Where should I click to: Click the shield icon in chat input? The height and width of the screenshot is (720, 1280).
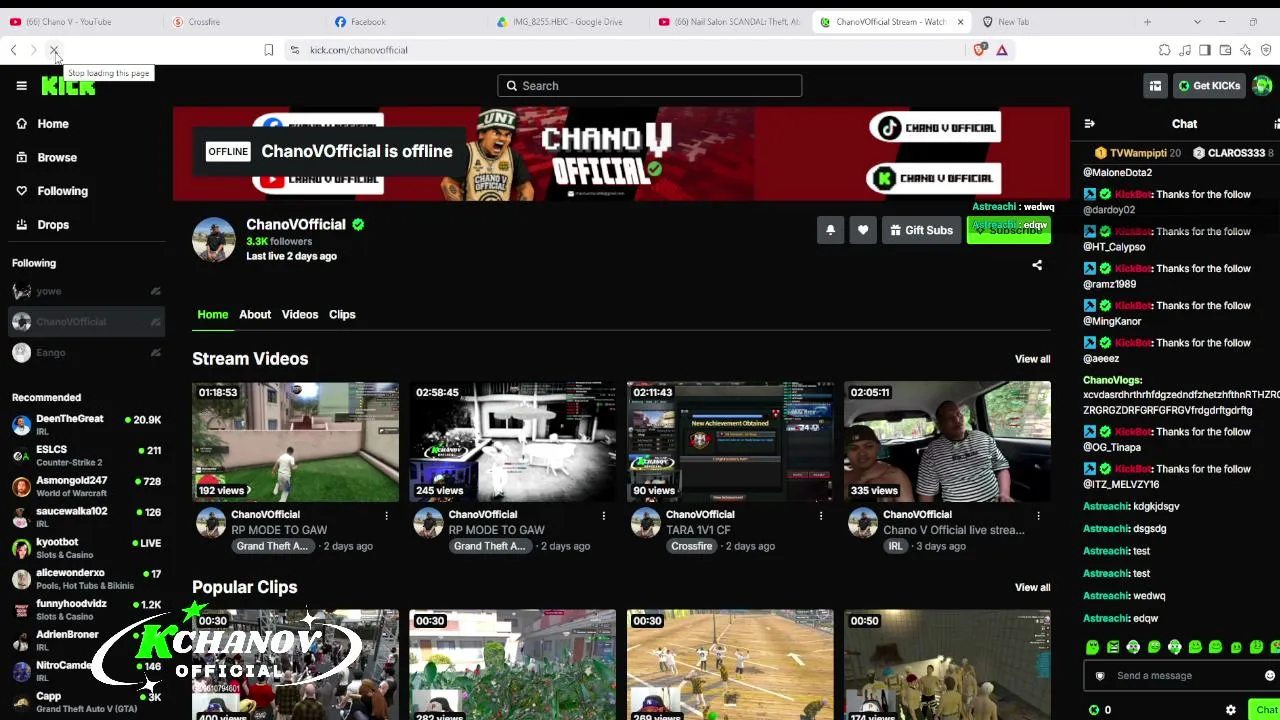point(1100,676)
